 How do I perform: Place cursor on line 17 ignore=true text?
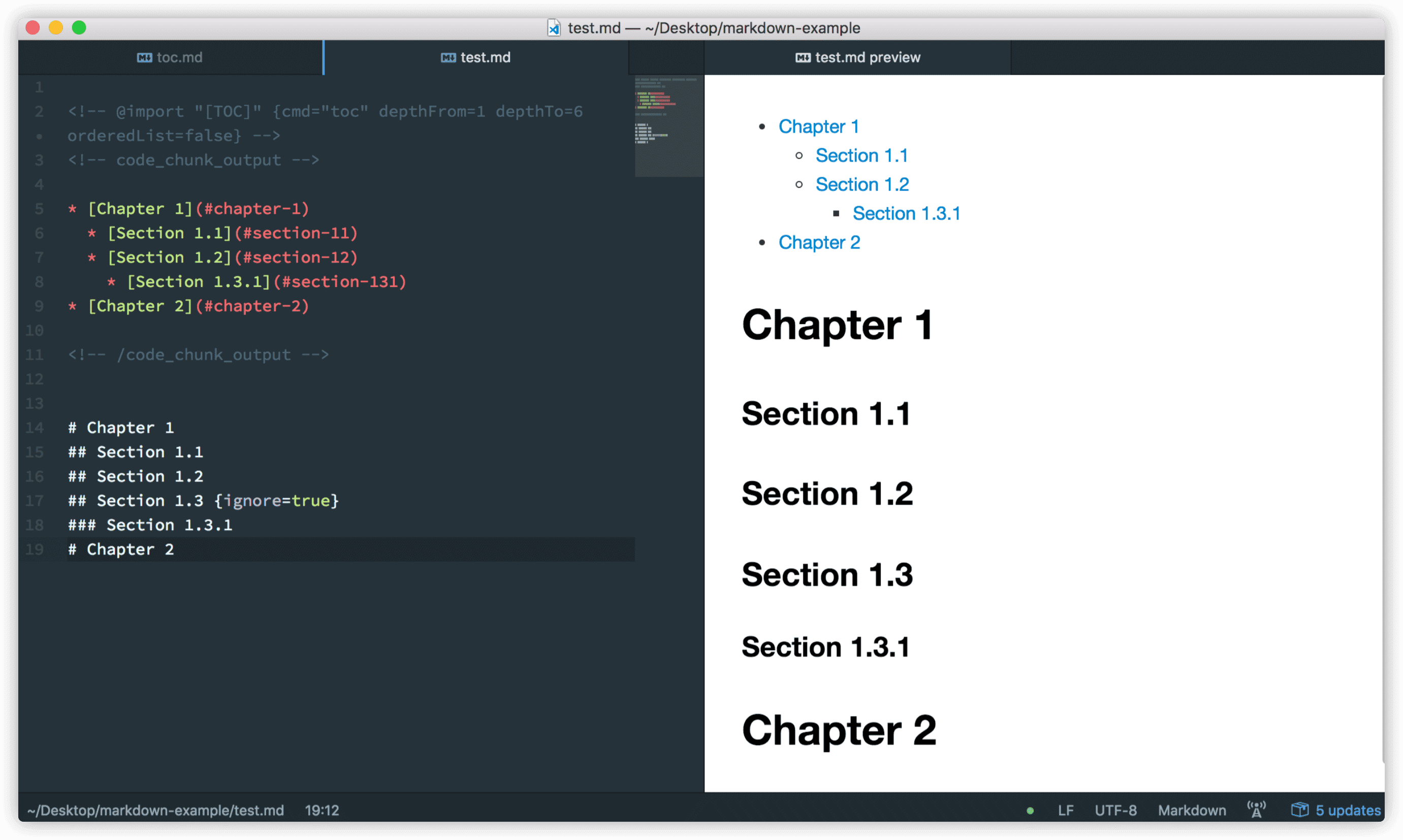(277, 501)
